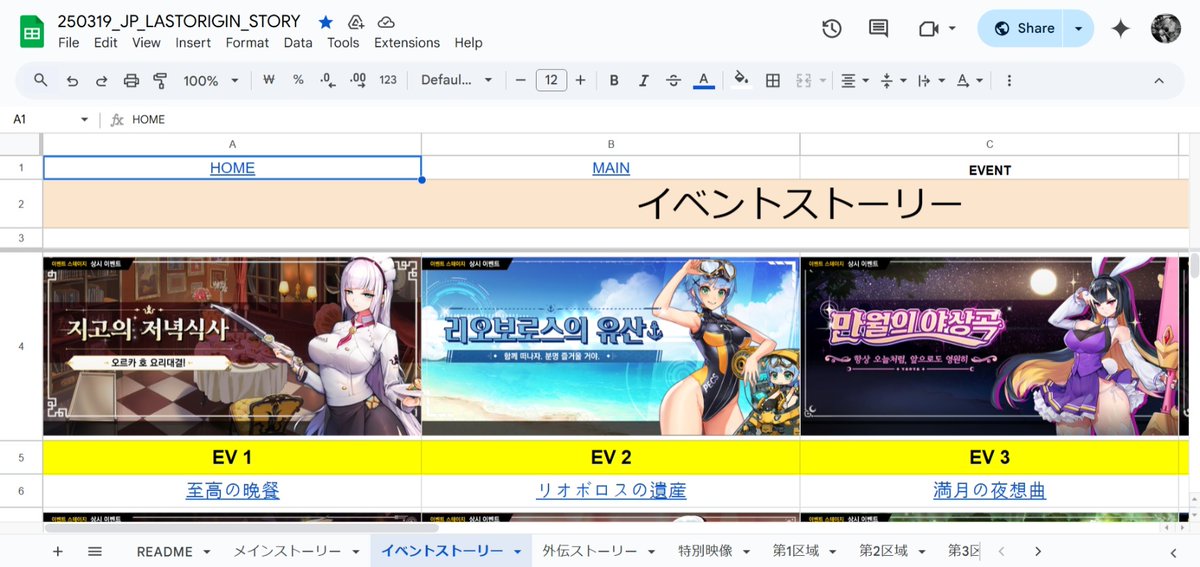The height and width of the screenshot is (567, 1200).
Task: Click the move to folder icon
Action: 356,22
